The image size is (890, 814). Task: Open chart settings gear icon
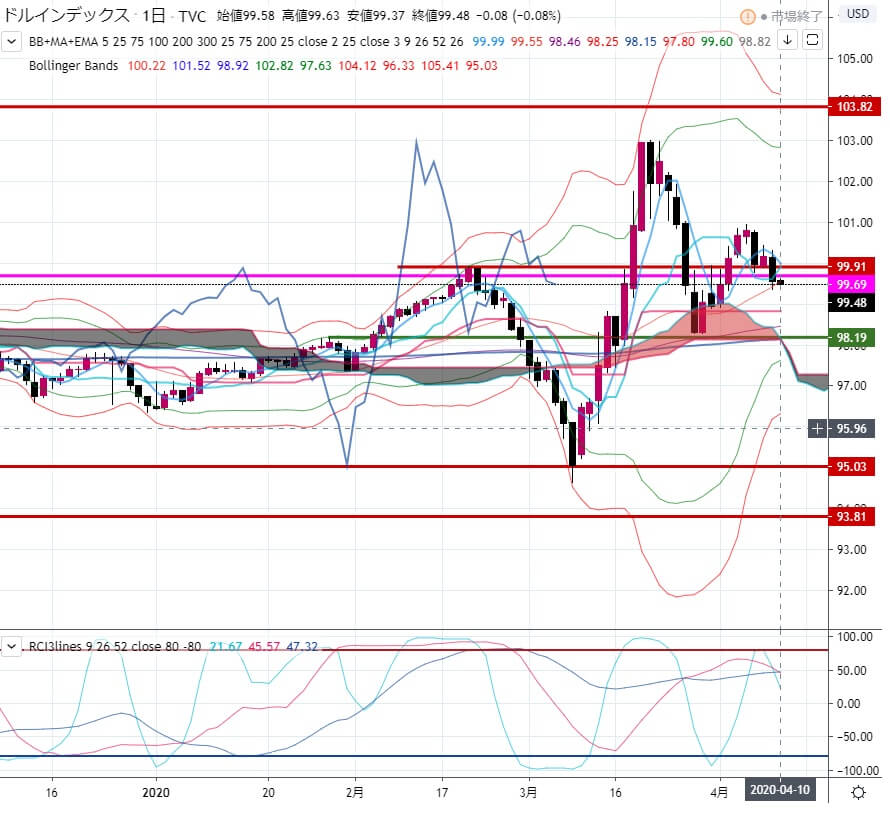[x=858, y=792]
